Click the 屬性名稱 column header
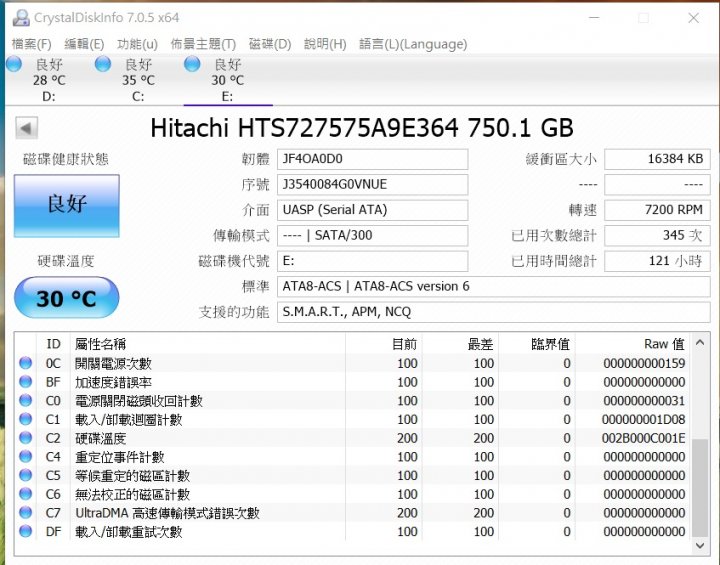The width and height of the screenshot is (720, 565). point(208,344)
